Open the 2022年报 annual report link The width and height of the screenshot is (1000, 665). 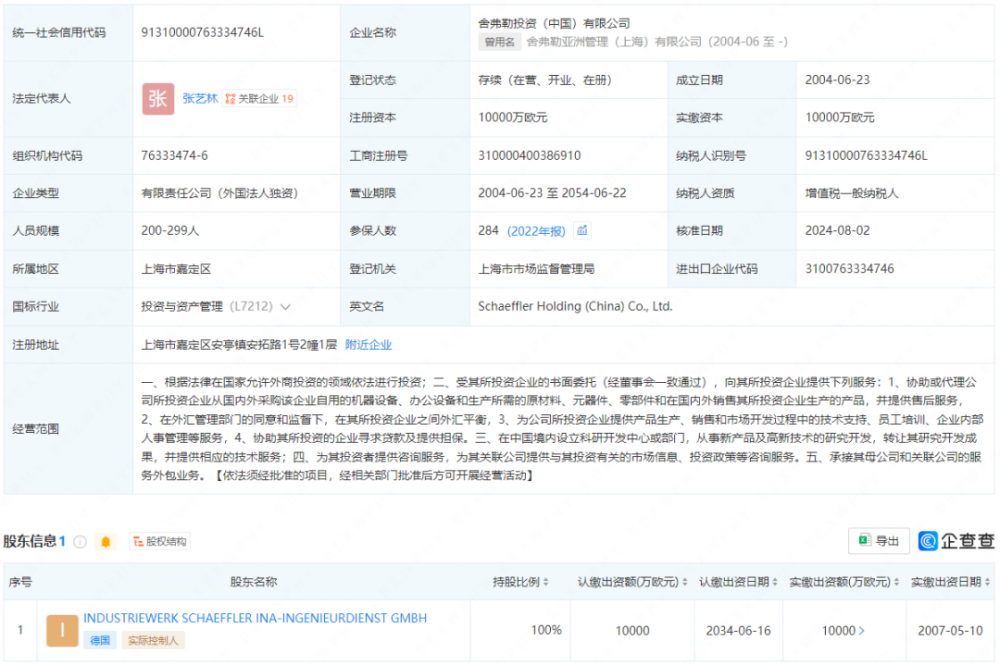(x=536, y=231)
